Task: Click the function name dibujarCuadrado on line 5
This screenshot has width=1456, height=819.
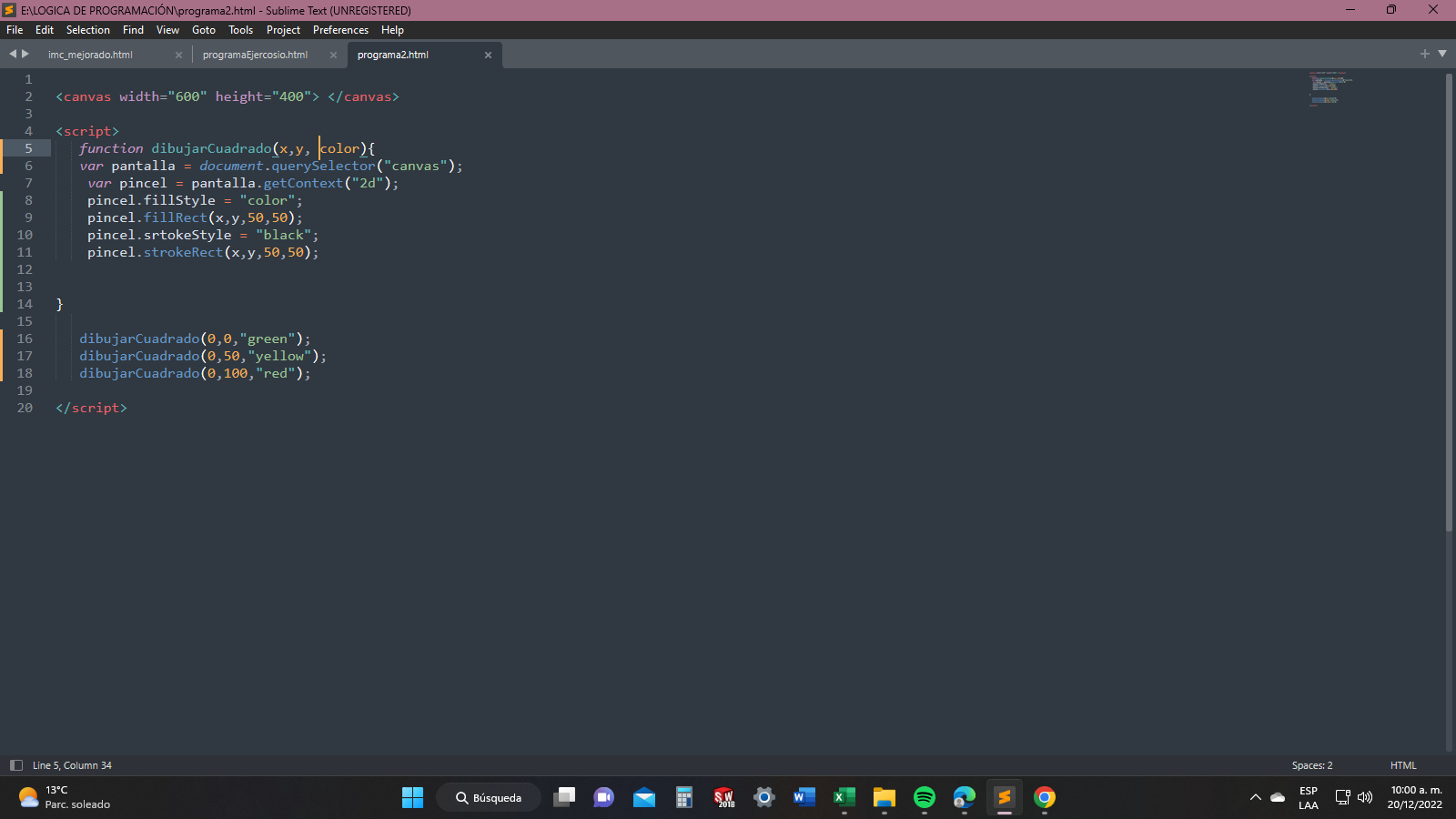Action: click(x=211, y=148)
